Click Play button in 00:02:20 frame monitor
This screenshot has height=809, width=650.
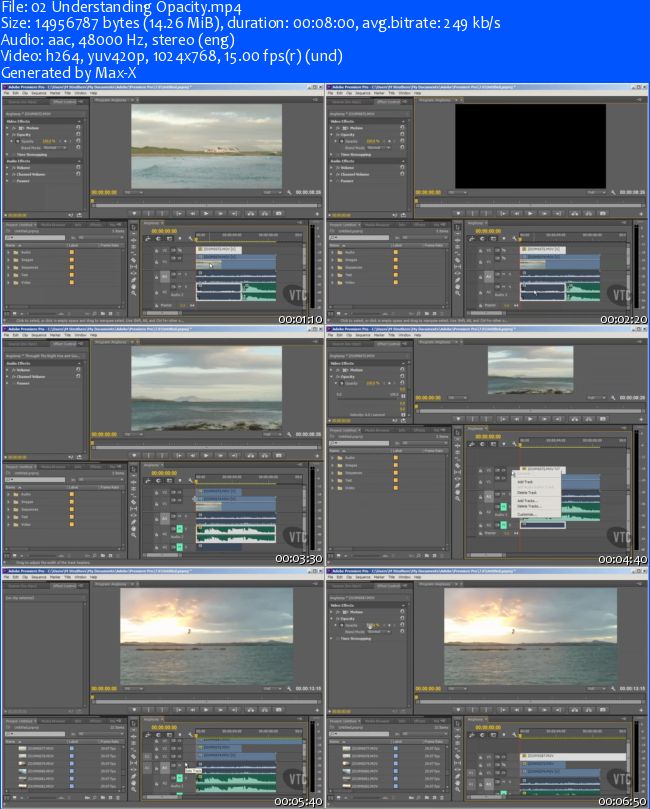(530, 213)
